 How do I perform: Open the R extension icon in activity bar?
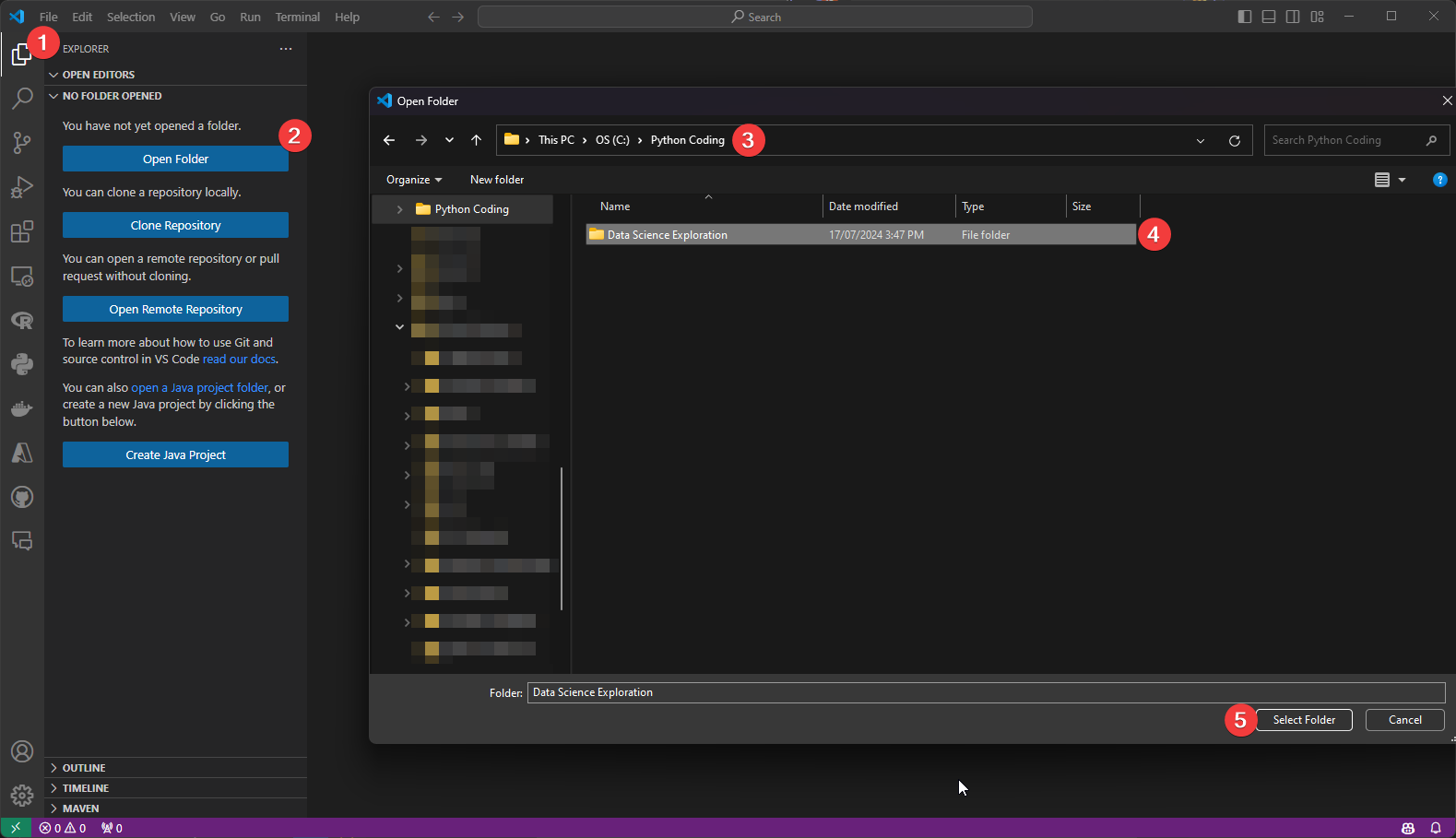tap(22, 320)
